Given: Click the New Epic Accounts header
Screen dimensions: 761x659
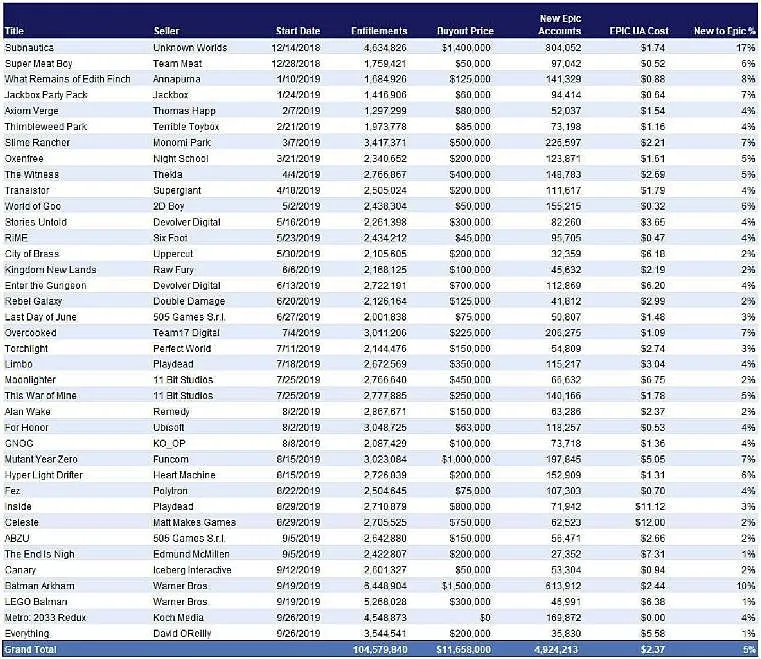Looking at the screenshot, I should click(x=560, y=25).
